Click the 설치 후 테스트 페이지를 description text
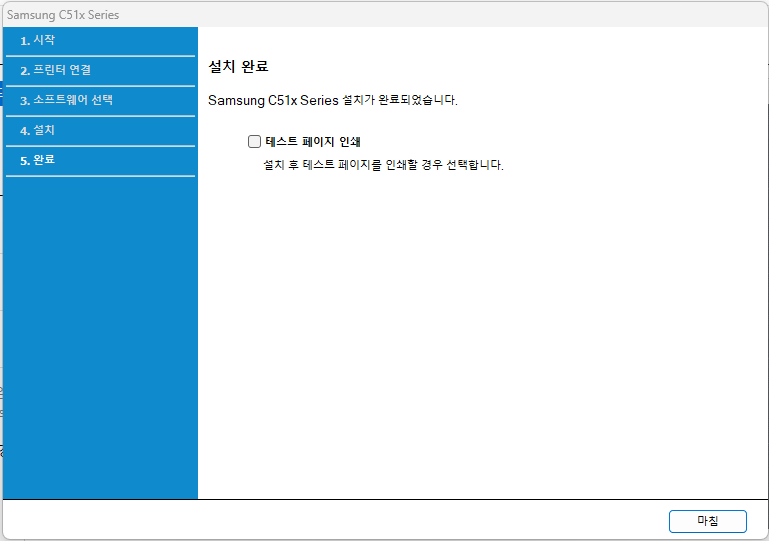The height and width of the screenshot is (541, 769). [383, 165]
